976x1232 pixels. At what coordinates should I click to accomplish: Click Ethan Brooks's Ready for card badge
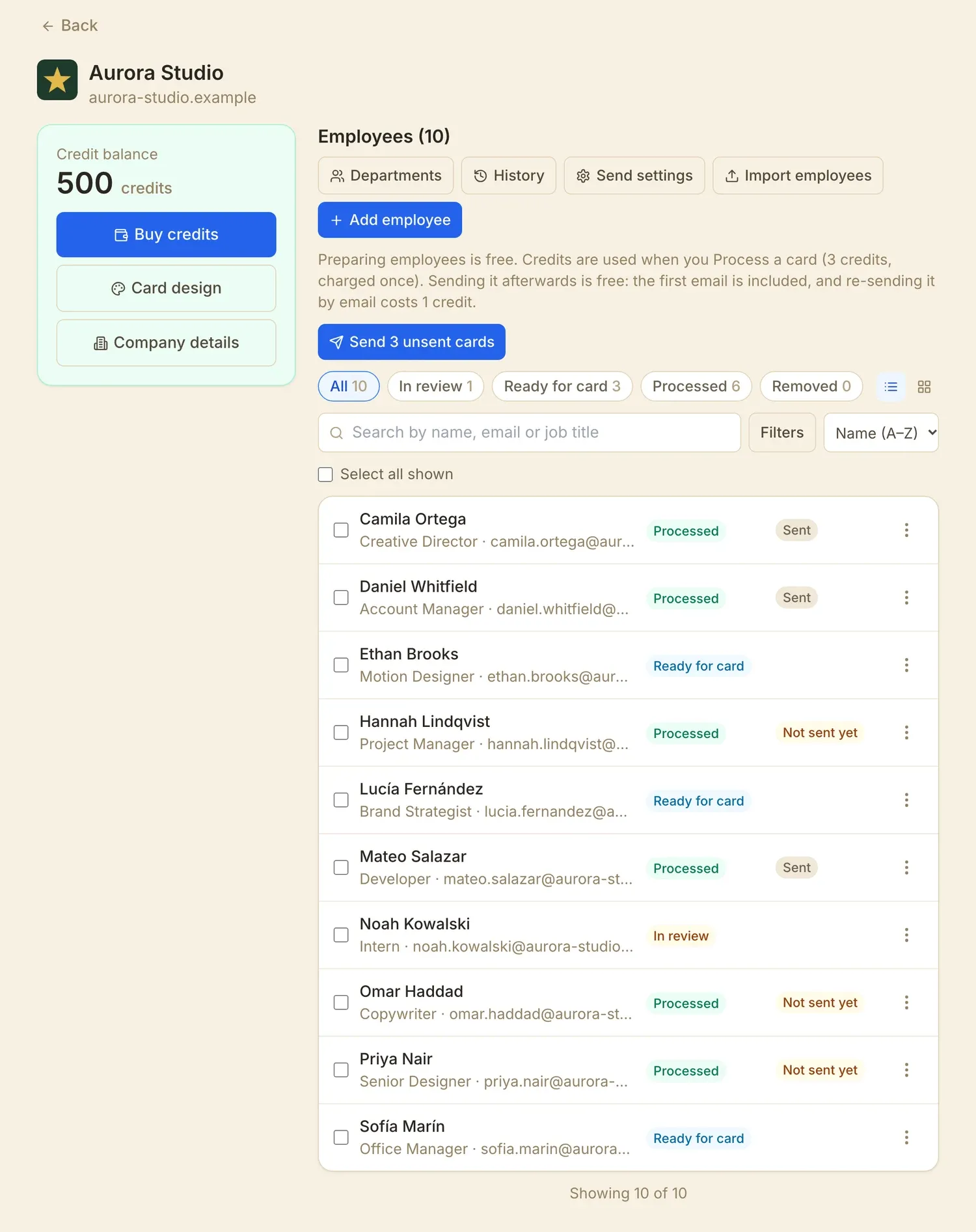(x=698, y=666)
